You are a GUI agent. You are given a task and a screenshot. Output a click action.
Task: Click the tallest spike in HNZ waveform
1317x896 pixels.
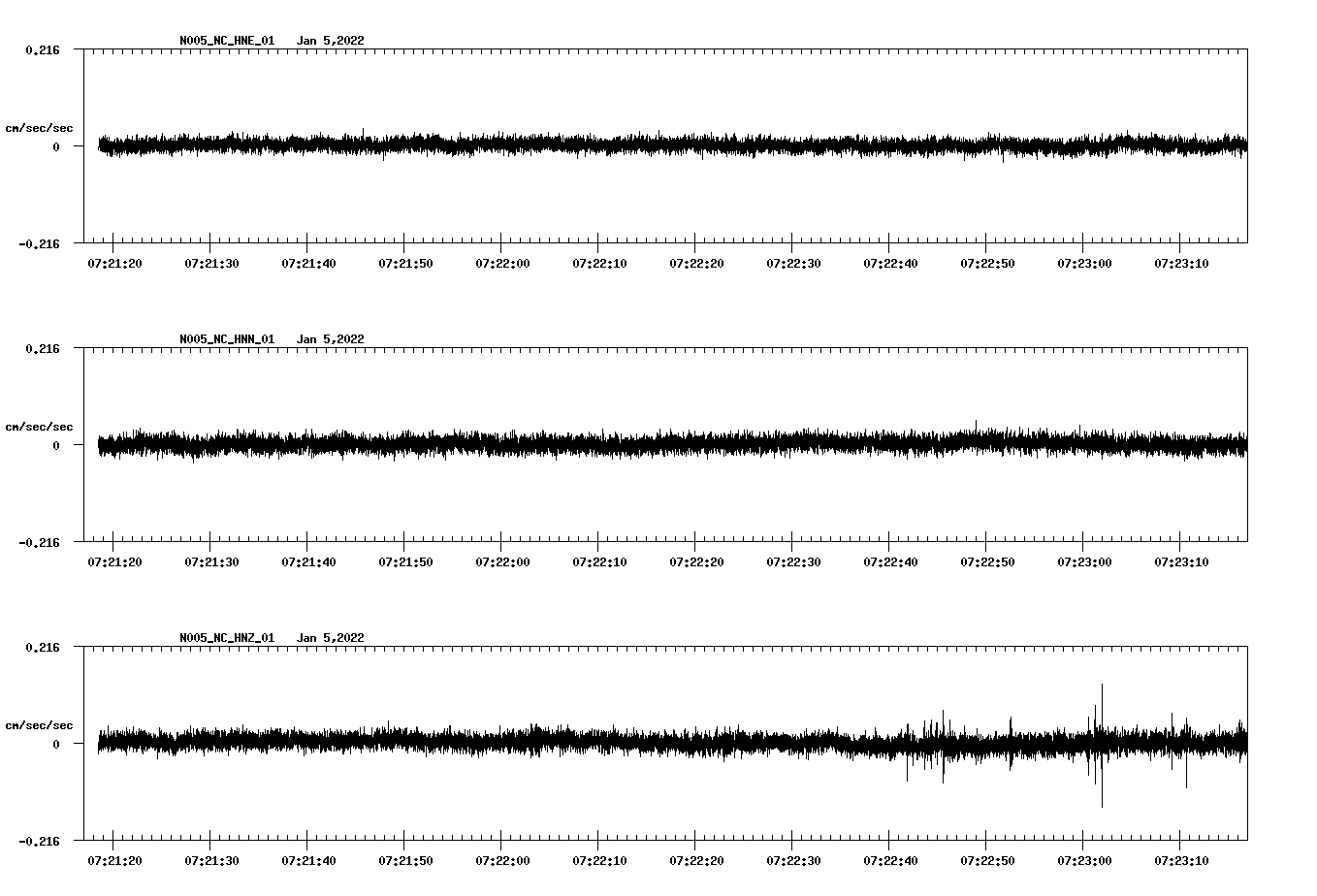[x=1102, y=745]
